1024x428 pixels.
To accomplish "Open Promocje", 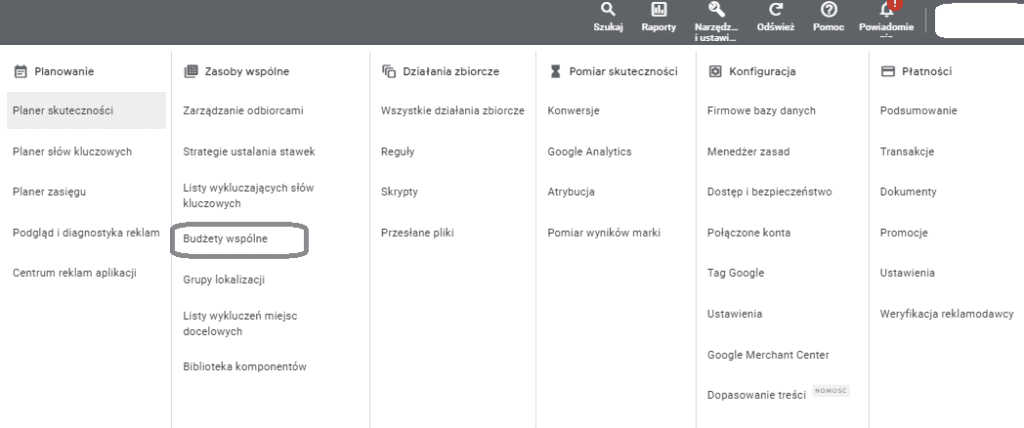I will coord(904,233).
